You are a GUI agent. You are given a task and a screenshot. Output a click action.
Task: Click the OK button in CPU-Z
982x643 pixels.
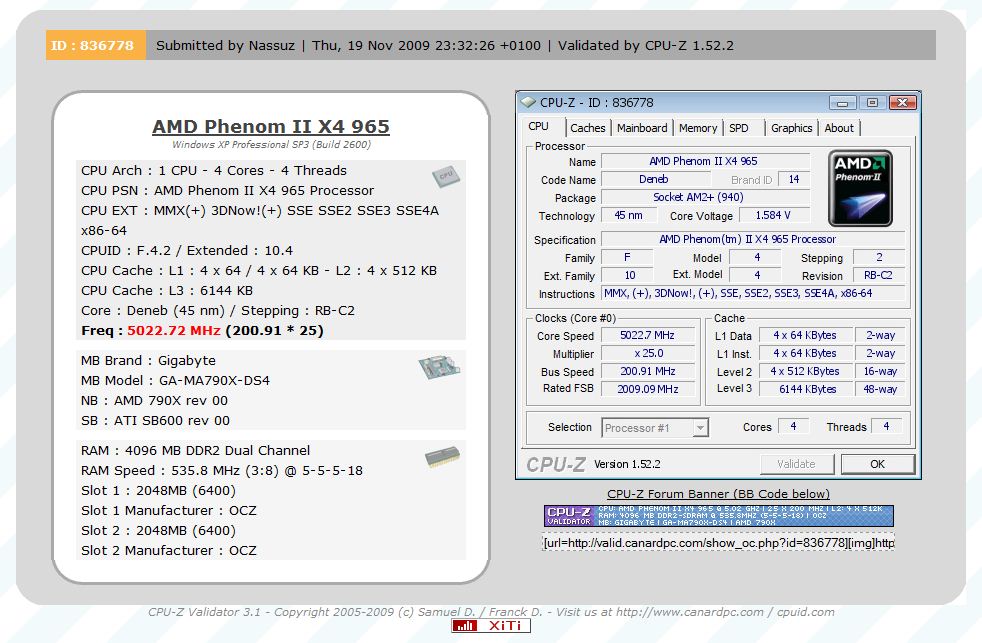[x=877, y=464]
